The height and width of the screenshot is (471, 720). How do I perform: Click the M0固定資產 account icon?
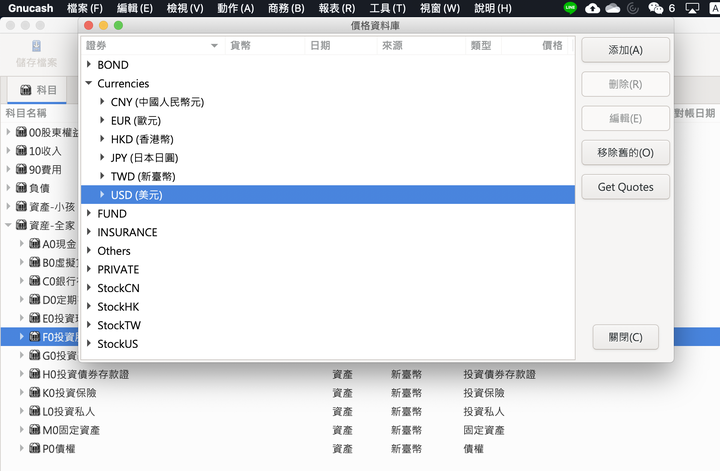coord(34,430)
